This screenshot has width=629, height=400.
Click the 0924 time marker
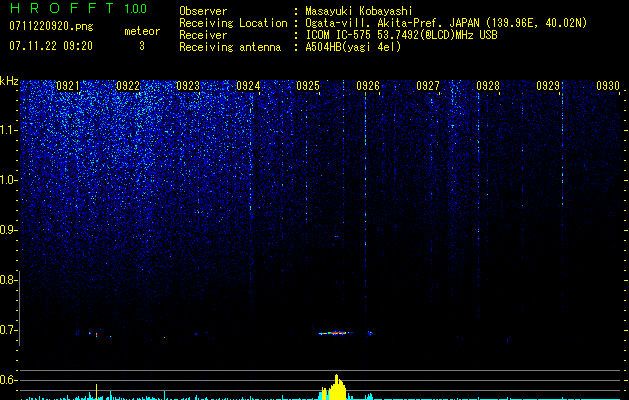point(248,86)
